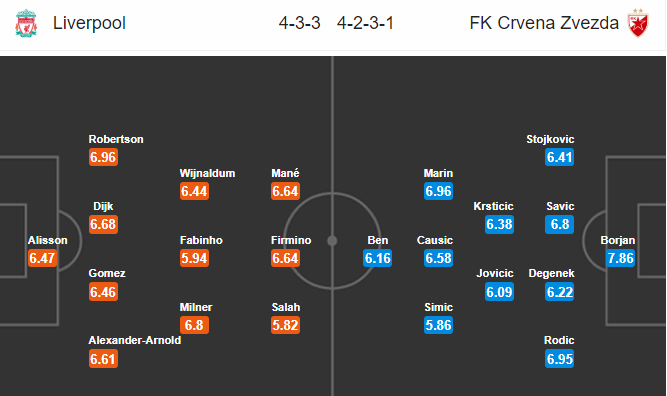Select the 4-2-3-1 formation label

pyautogui.click(x=365, y=23)
